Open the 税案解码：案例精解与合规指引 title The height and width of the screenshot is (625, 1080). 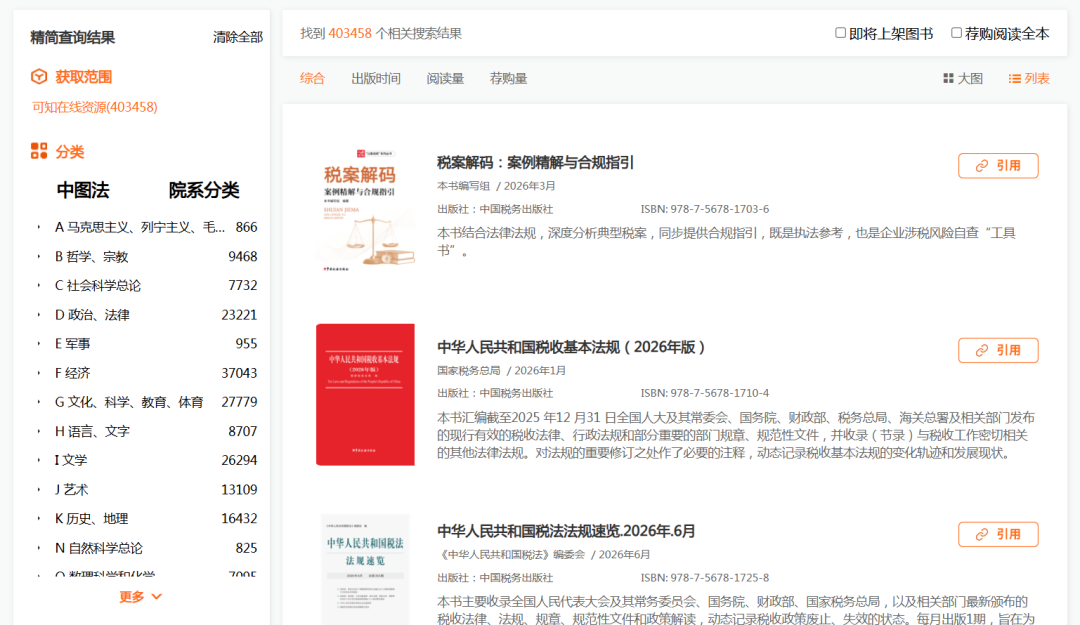tap(535, 163)
